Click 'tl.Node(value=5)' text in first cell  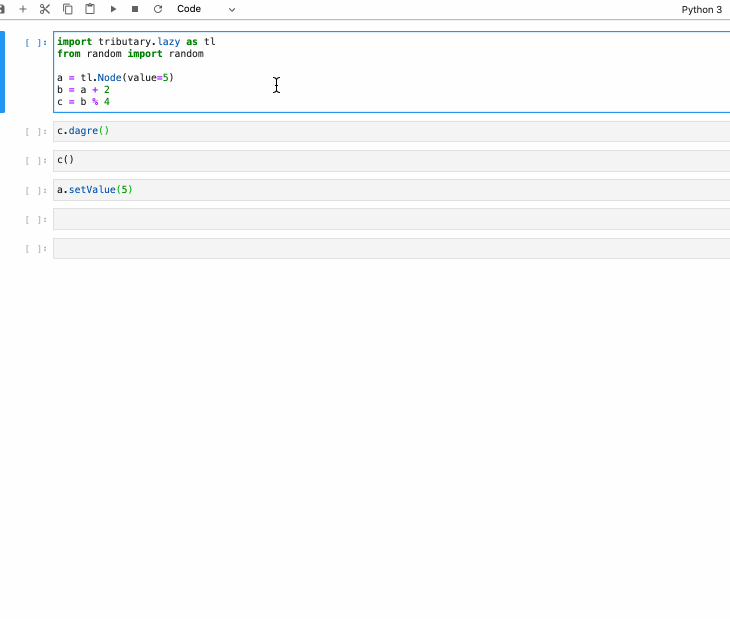[x=127, y=78]
